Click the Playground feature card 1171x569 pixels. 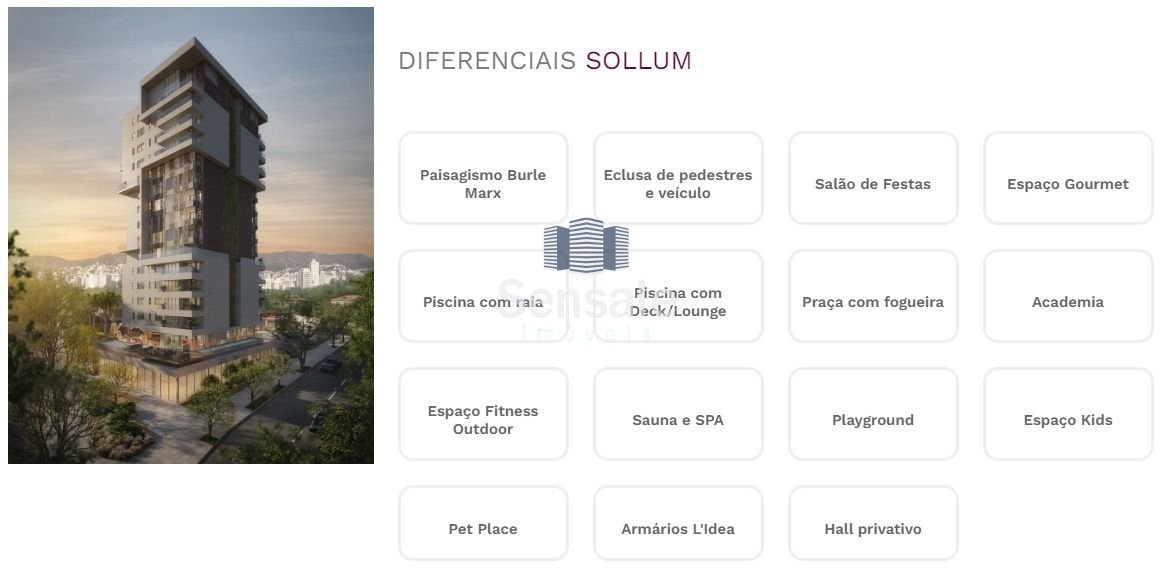point(873,415)
